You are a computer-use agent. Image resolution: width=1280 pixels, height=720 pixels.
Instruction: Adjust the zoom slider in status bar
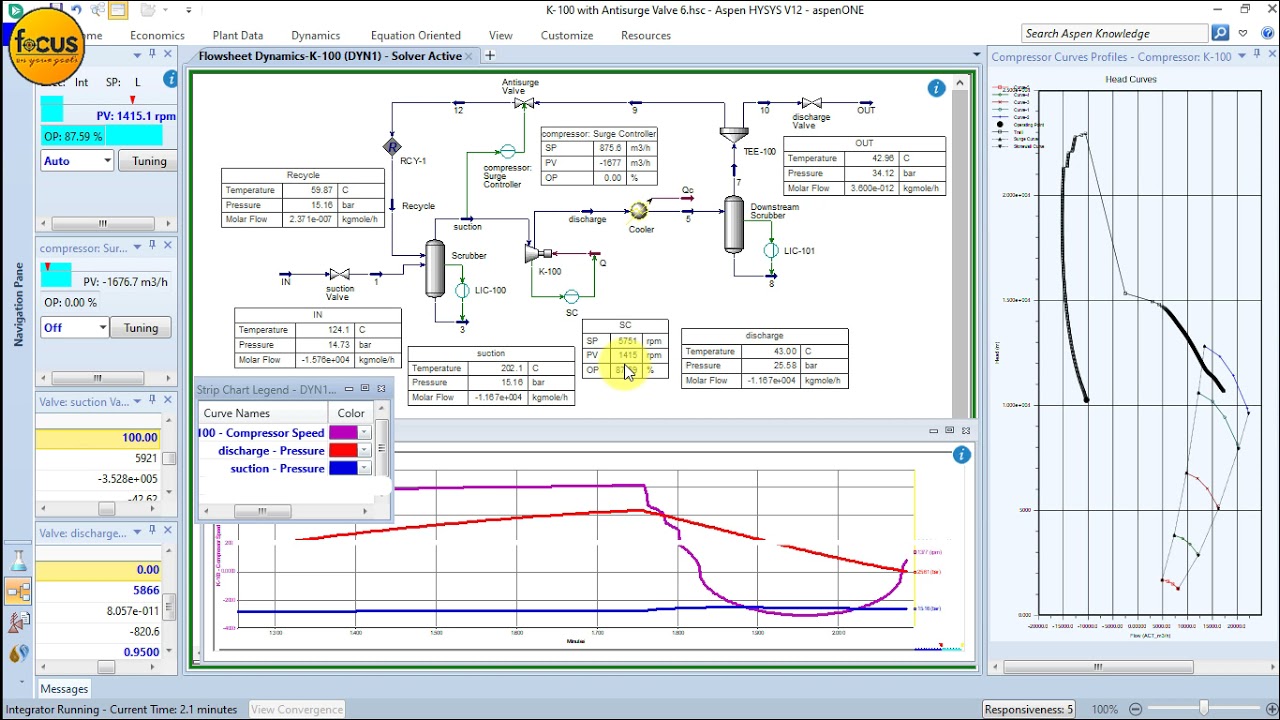point(1204,709)
